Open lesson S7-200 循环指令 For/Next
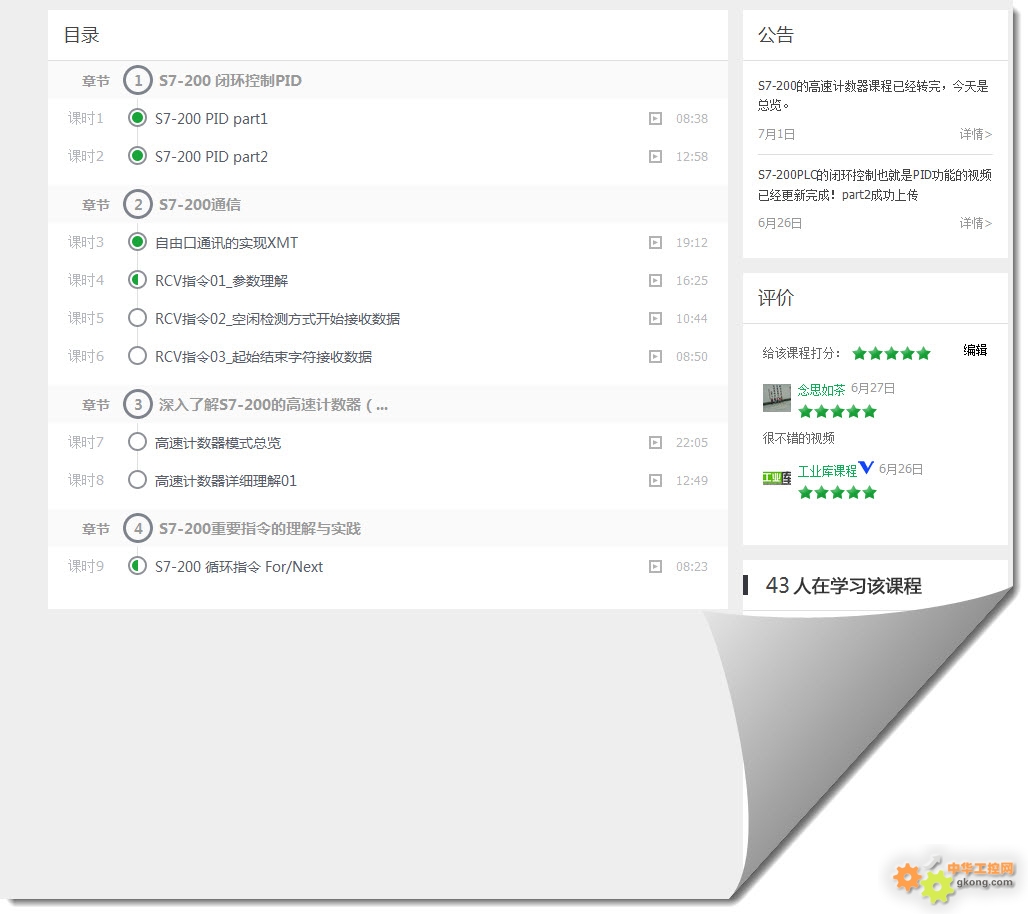This screenshot has height=914, width=1028. 239,566
